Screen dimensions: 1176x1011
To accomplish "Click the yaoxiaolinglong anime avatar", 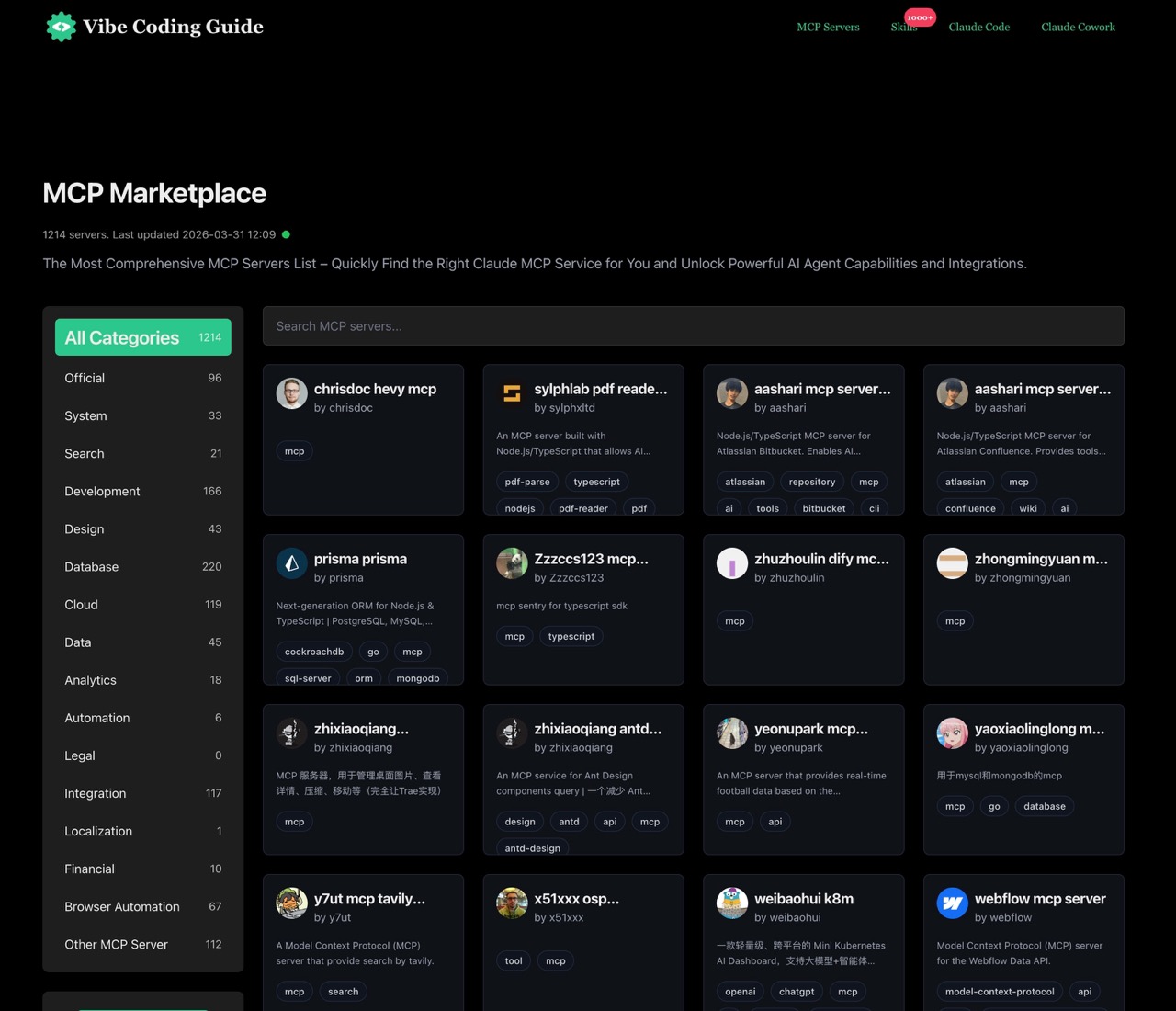I will tap(953, 733).
